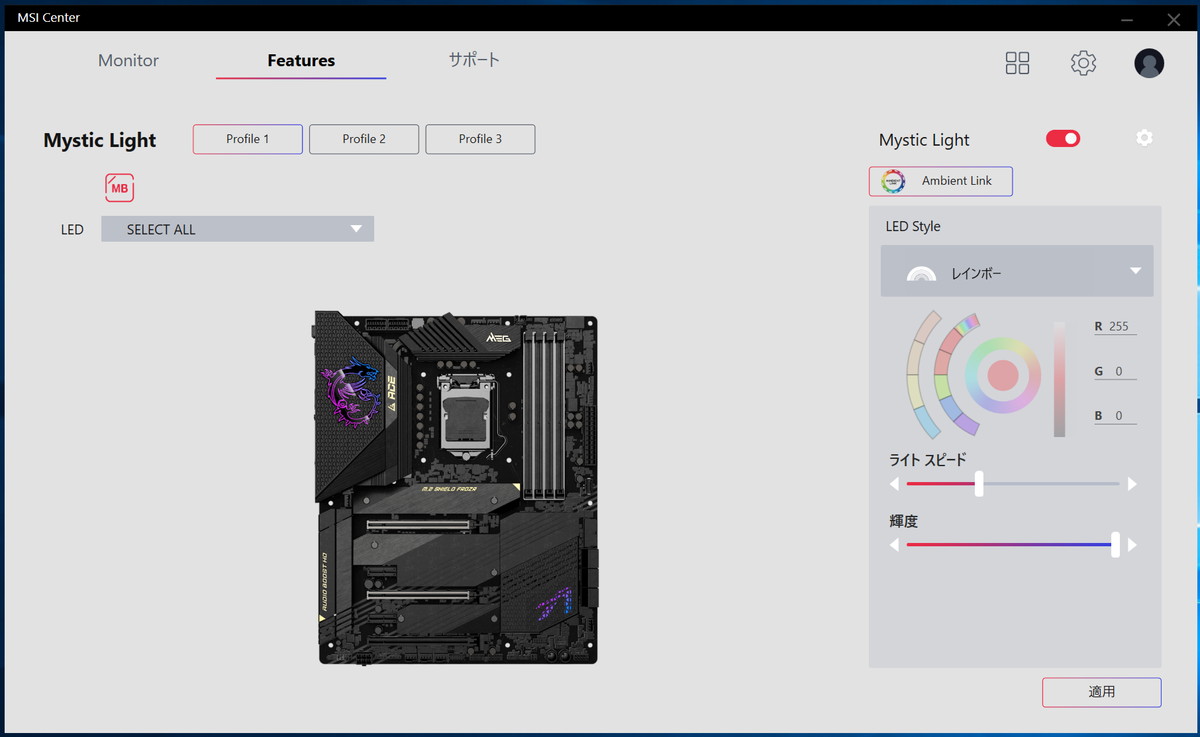Decrease brightness with left arrow
This screenshot has width=1200, height=737.
click(895, 545)
